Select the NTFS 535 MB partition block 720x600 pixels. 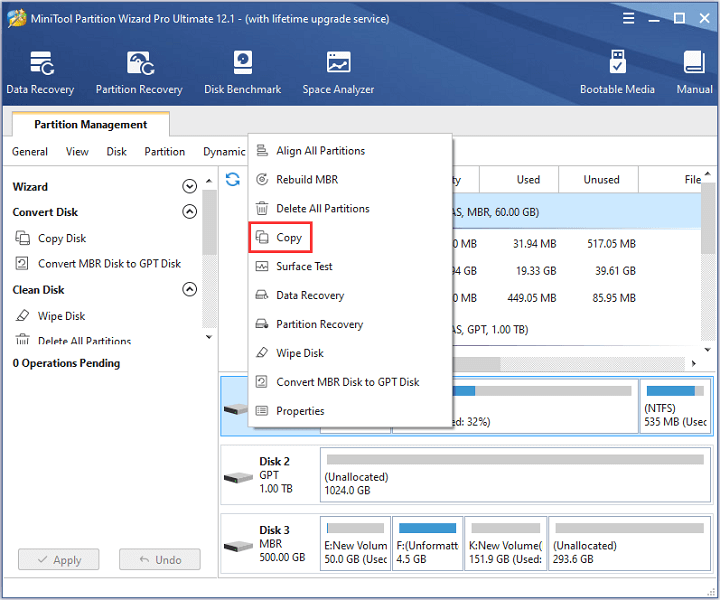point(675,406)
